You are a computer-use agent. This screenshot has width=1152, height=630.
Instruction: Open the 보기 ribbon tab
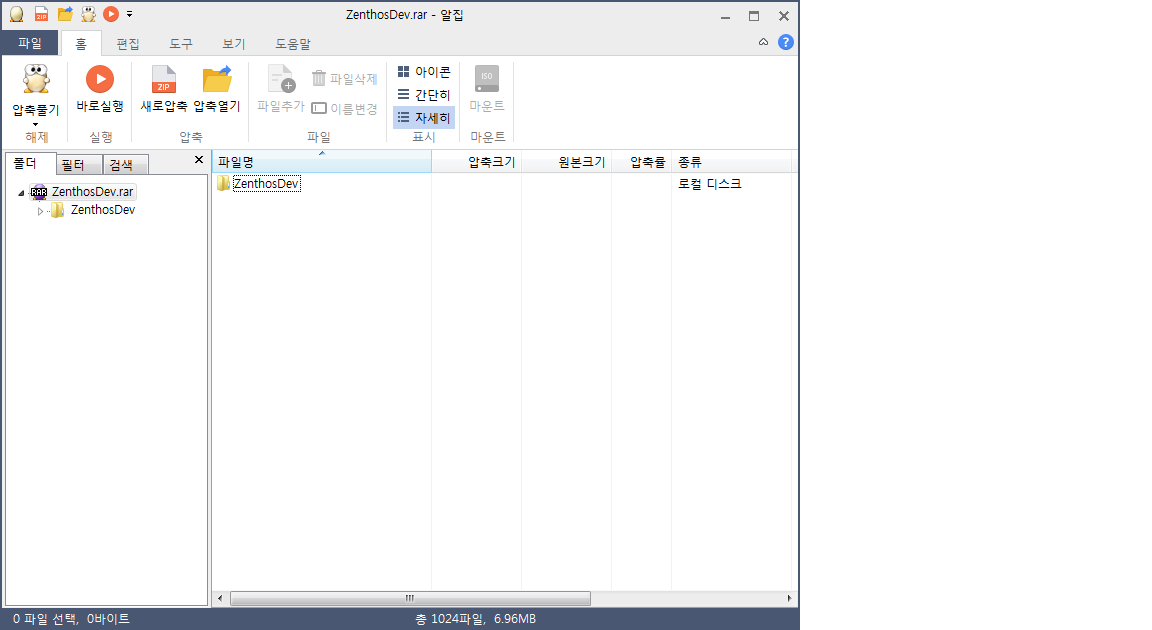click(x=234, y=44)
